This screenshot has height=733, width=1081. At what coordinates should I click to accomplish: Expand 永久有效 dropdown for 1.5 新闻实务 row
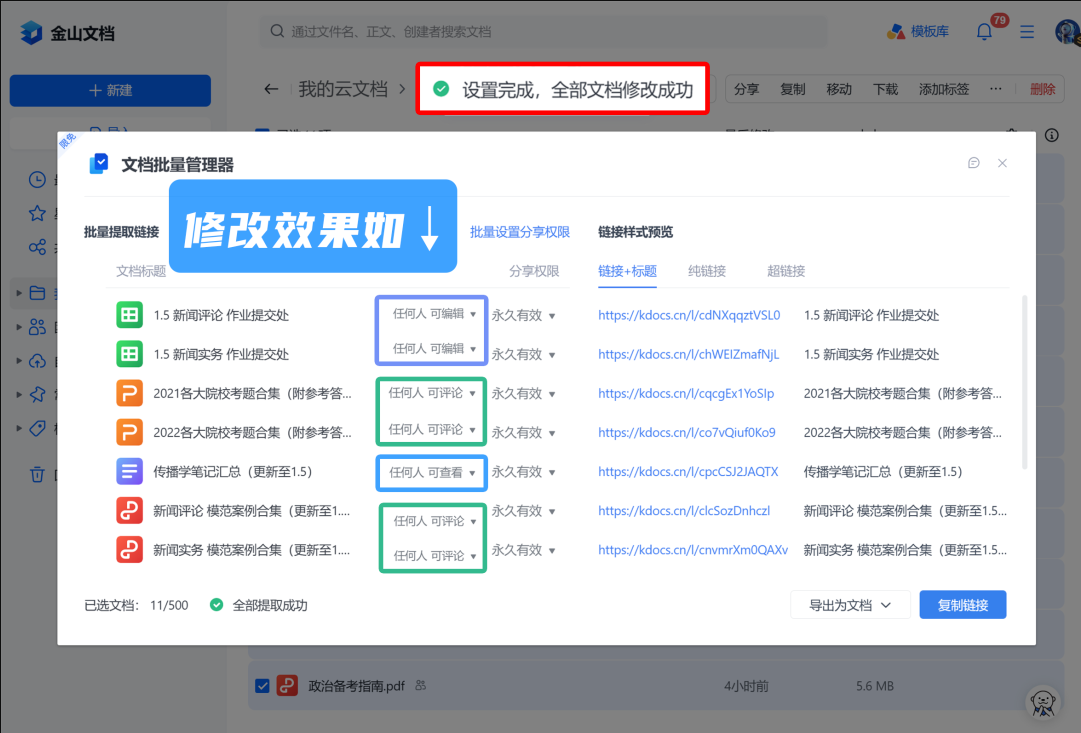click(x=523, y=354)
